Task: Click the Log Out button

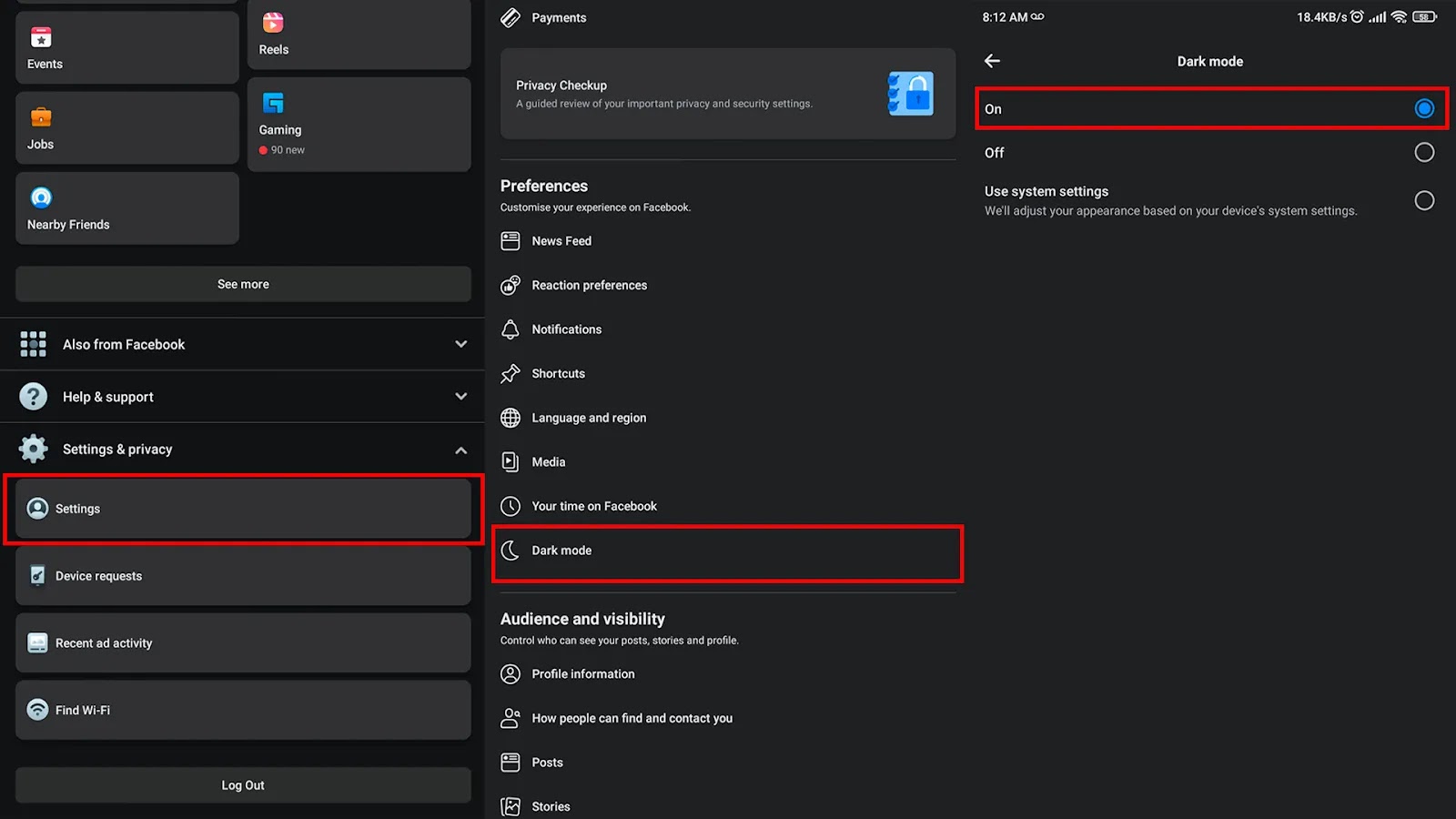Action: (x=243, y=785)
